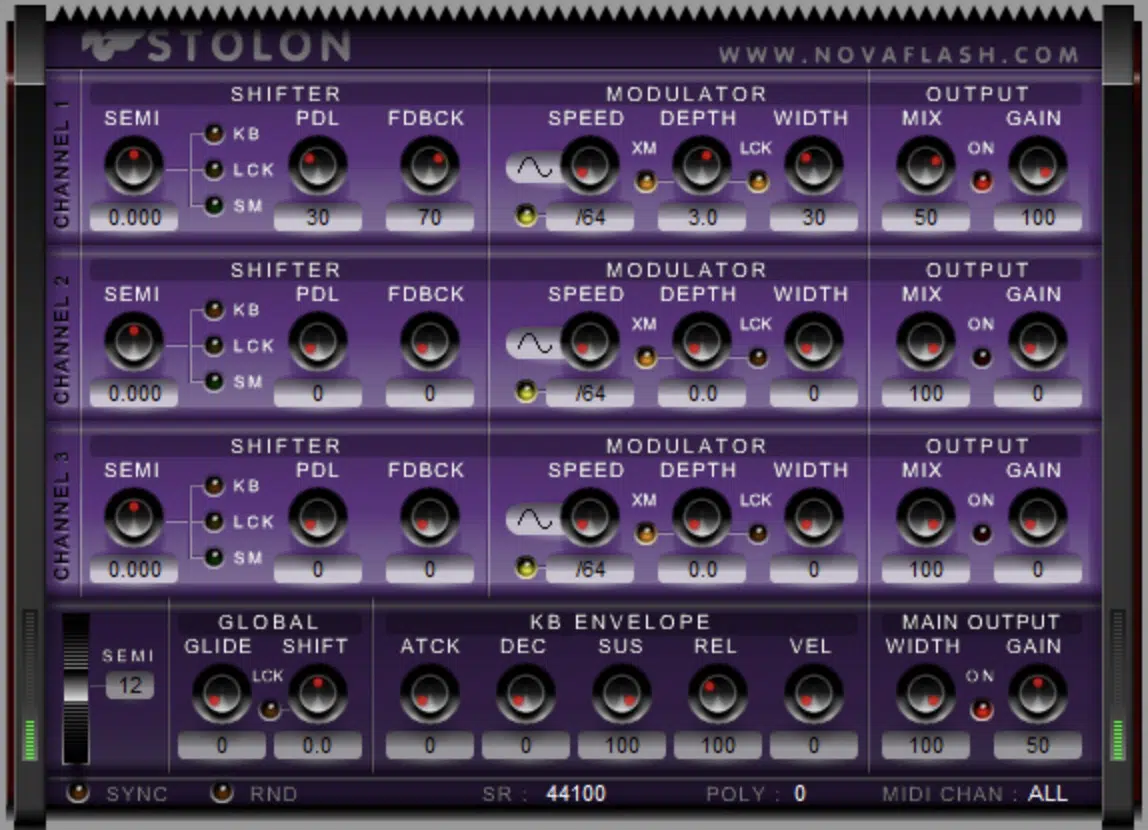
Task: Click Channel 1 speed value /64
Action: point(590,217)
